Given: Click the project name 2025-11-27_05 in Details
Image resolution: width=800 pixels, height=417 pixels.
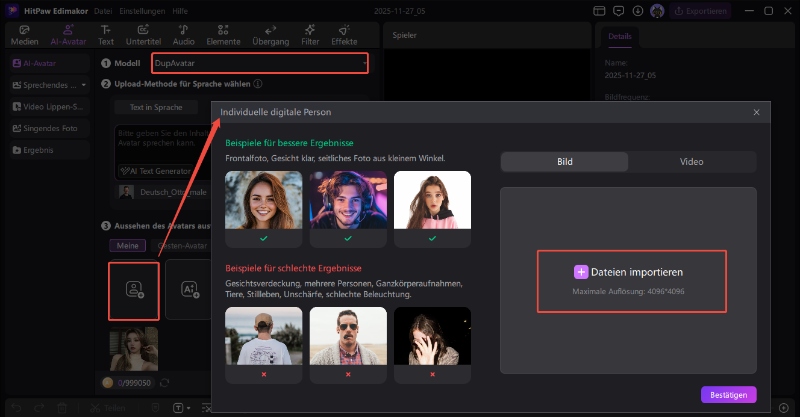Looking at the screenshot, I should [x=630, y=75].
